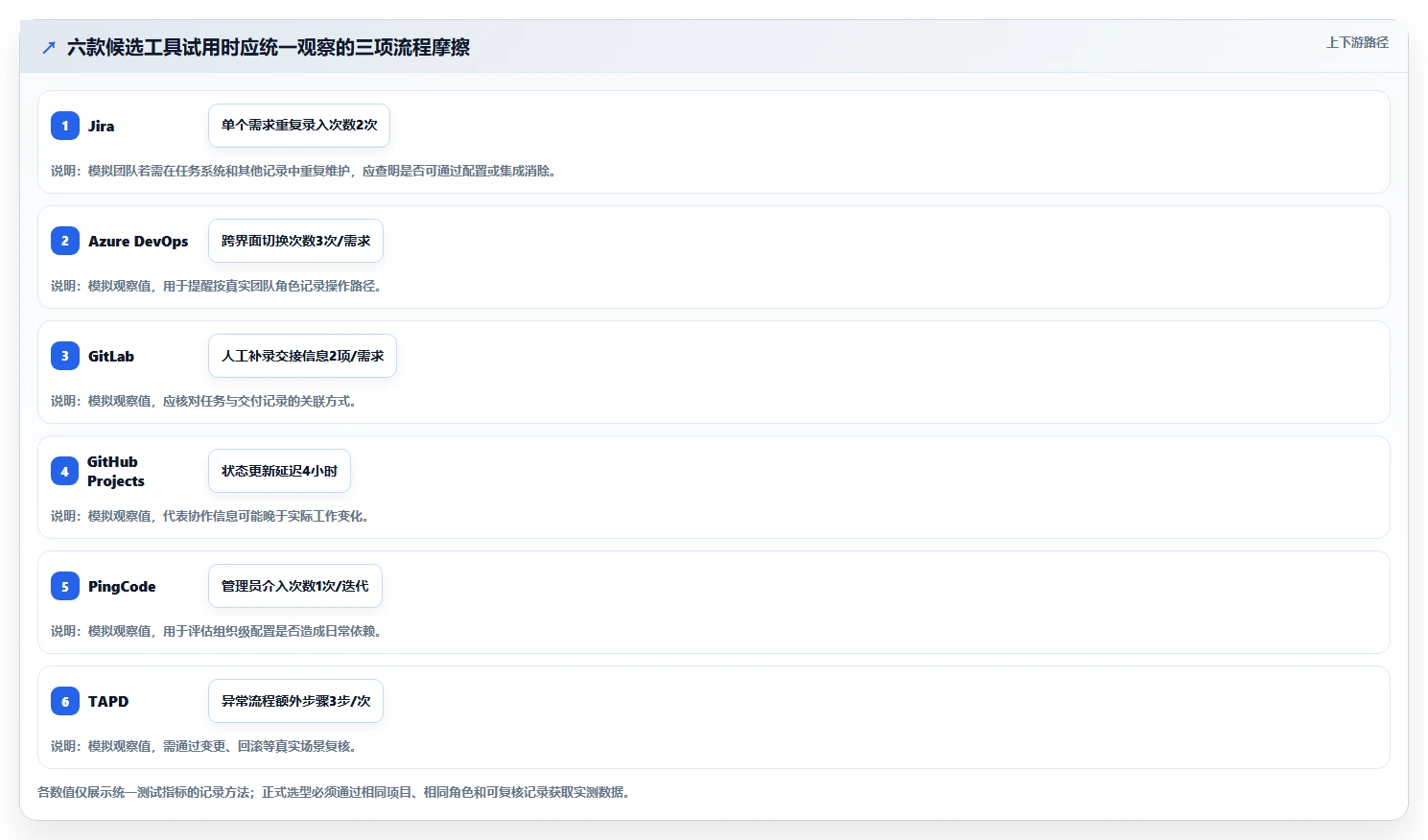Select the GitHub Projects tool name
Image resolution: width=1428 pixels, height=840 pixels.
(116, 471)
